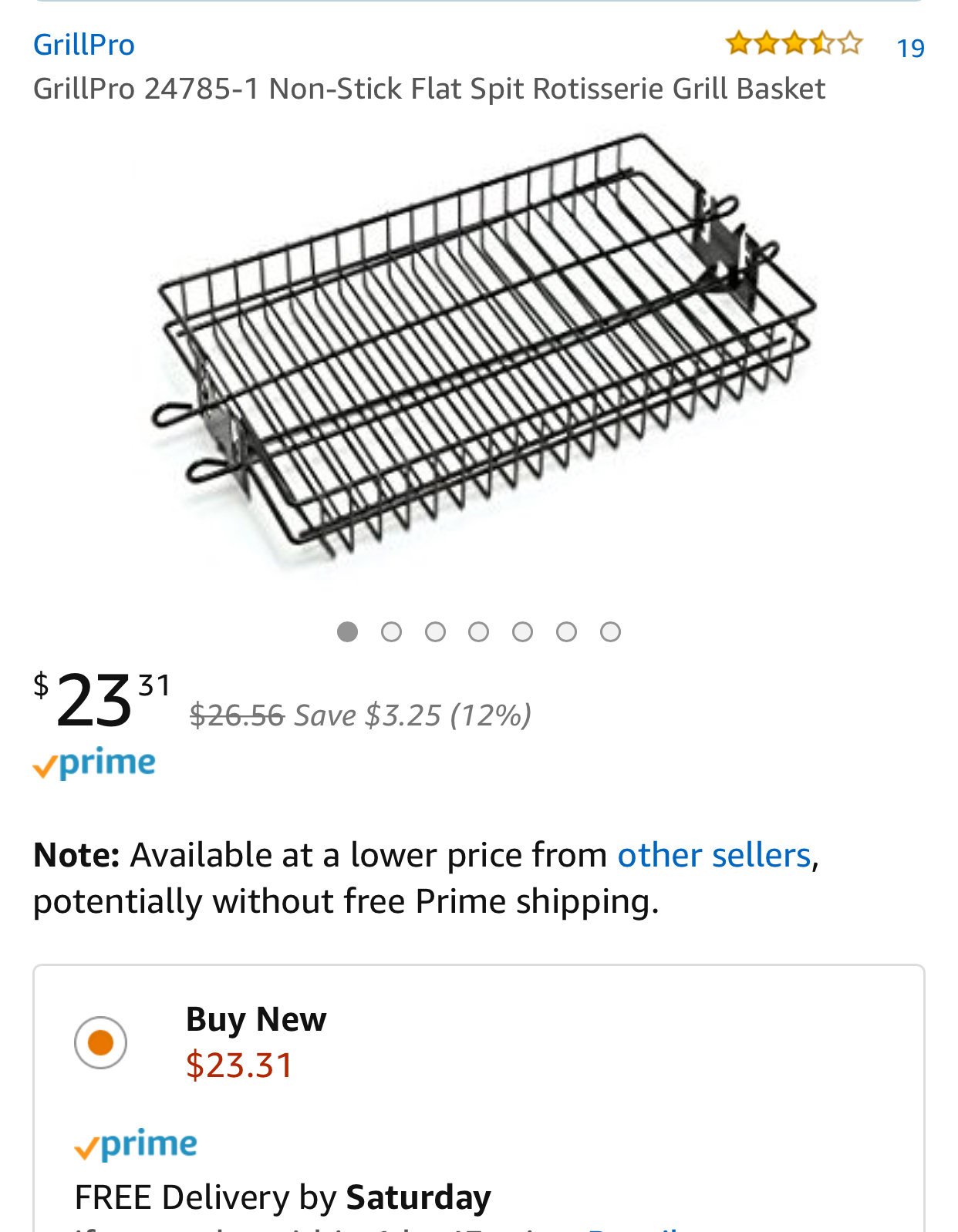Click the Prime logo under the price
Image resolution: width=958 pixels, height=1232 pixels.
point(94,763)
